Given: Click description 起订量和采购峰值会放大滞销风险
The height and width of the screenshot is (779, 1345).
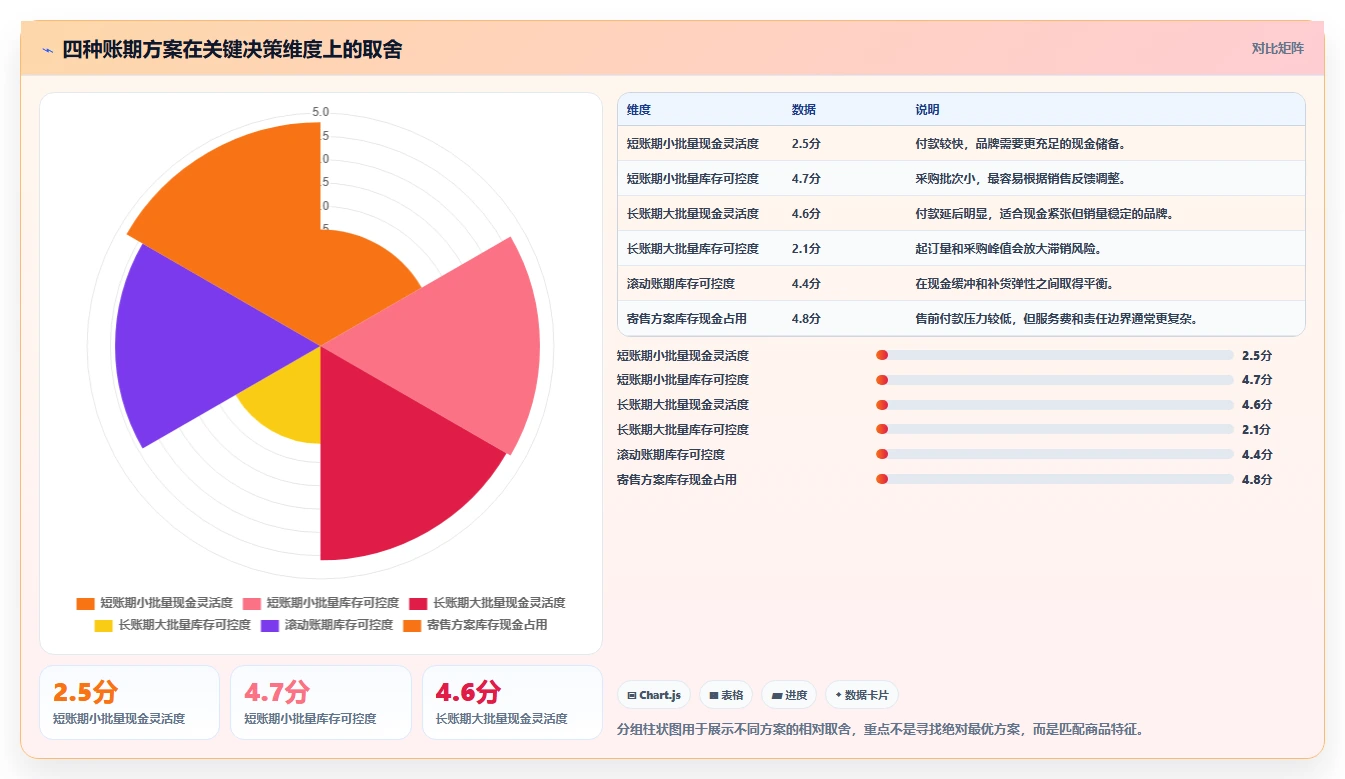Looking at the screenshot, I should click(x=1009, y=249).
